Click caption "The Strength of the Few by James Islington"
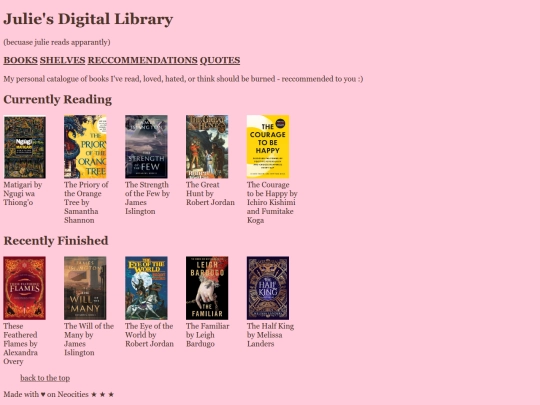Viewport: 540px width, 405px height. coord(147,198)
